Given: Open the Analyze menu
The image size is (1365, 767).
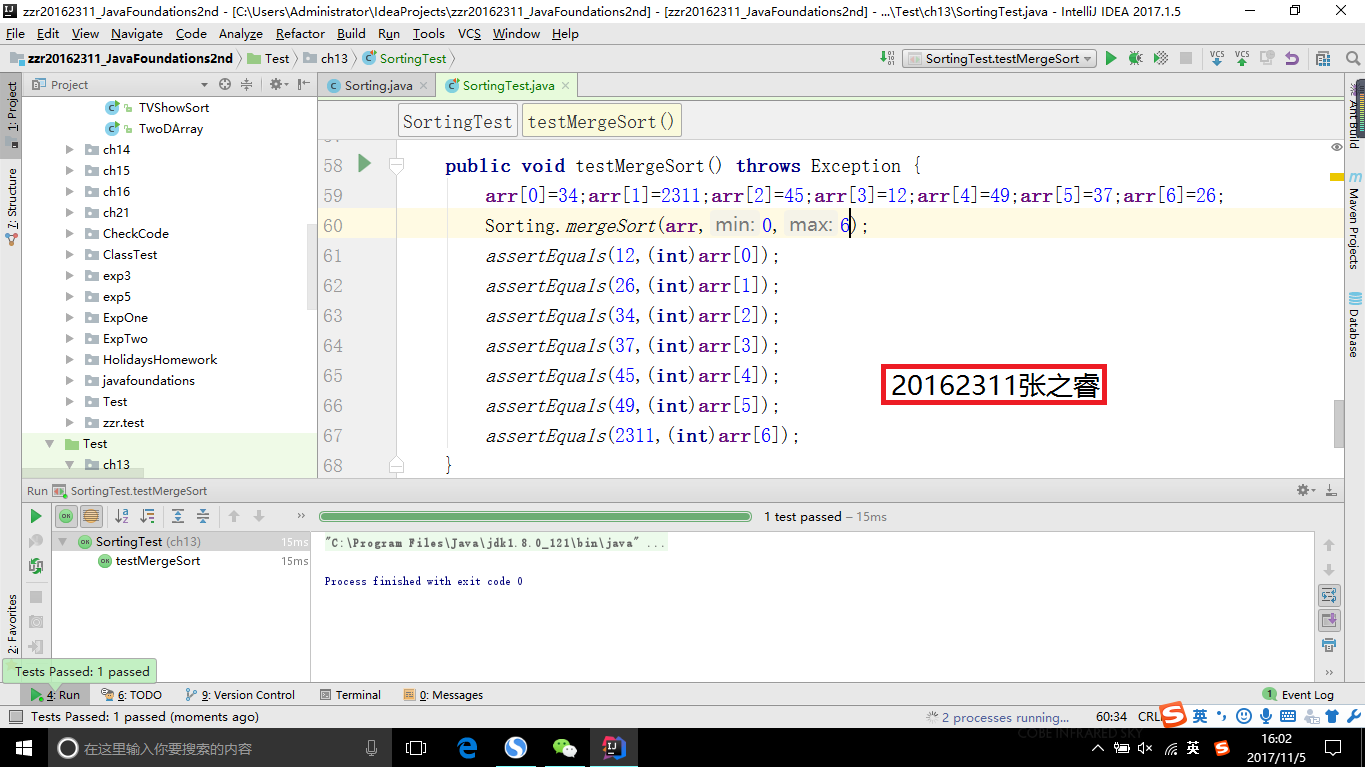Looking at the screenshot, I should coord(240,34).
